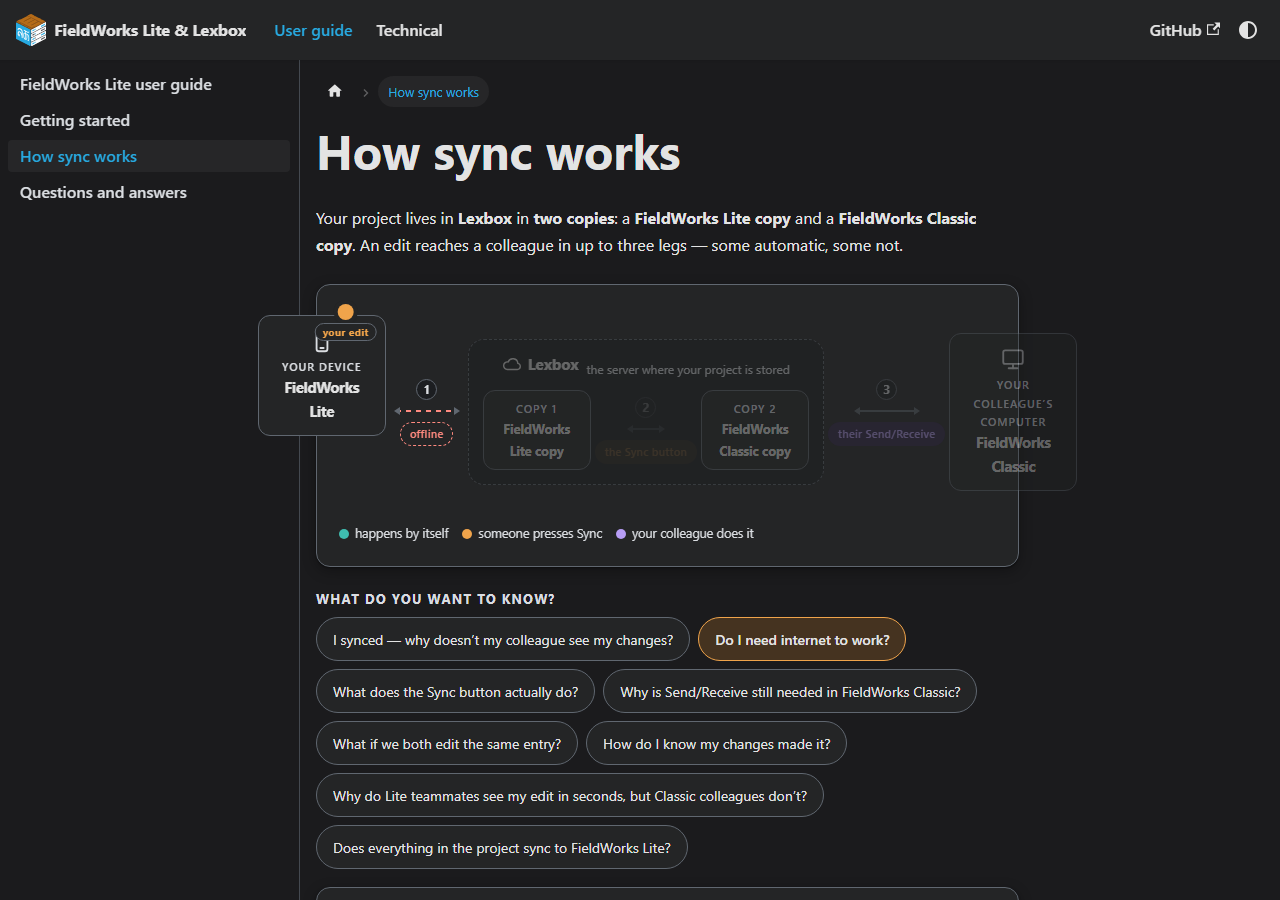Image resolution: width=1280 pixels, height=900 pixels.
Task: Click step number 2 circle in diagram
Action: [x=646, y=408]
